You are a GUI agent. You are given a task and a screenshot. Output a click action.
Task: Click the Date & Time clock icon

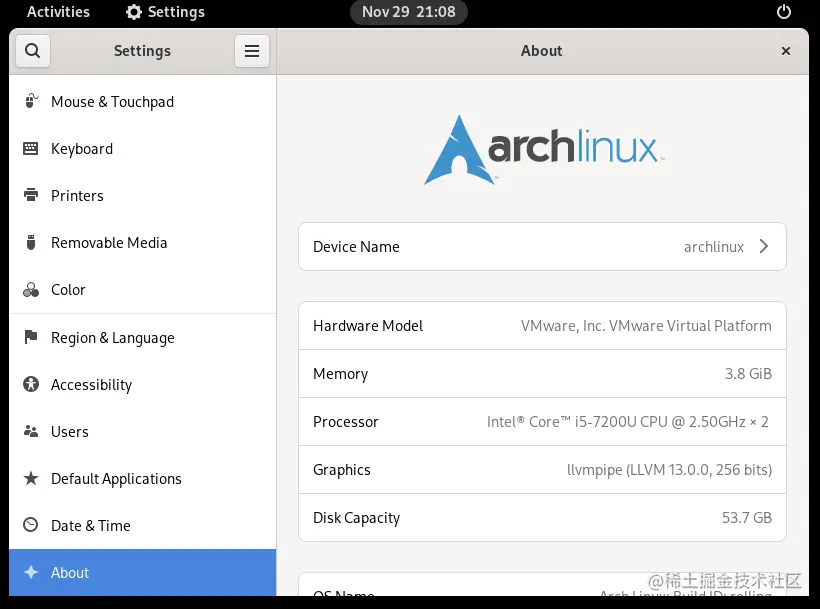[31, 524]
